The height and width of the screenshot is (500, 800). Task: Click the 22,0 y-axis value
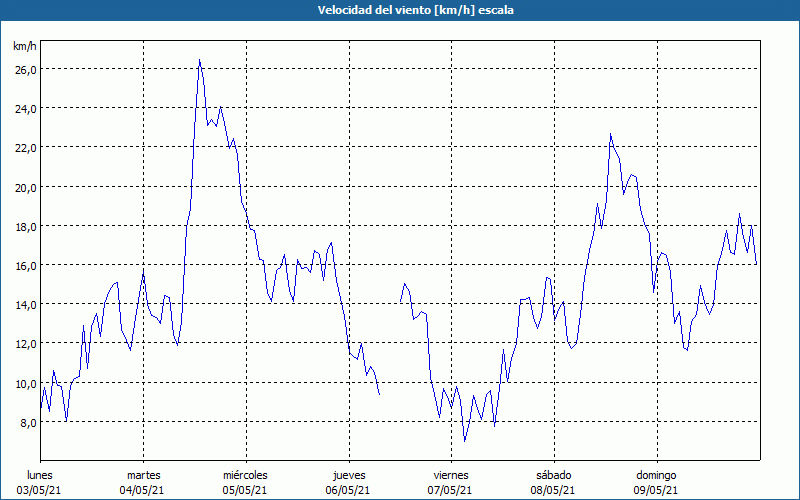(26, 148)
